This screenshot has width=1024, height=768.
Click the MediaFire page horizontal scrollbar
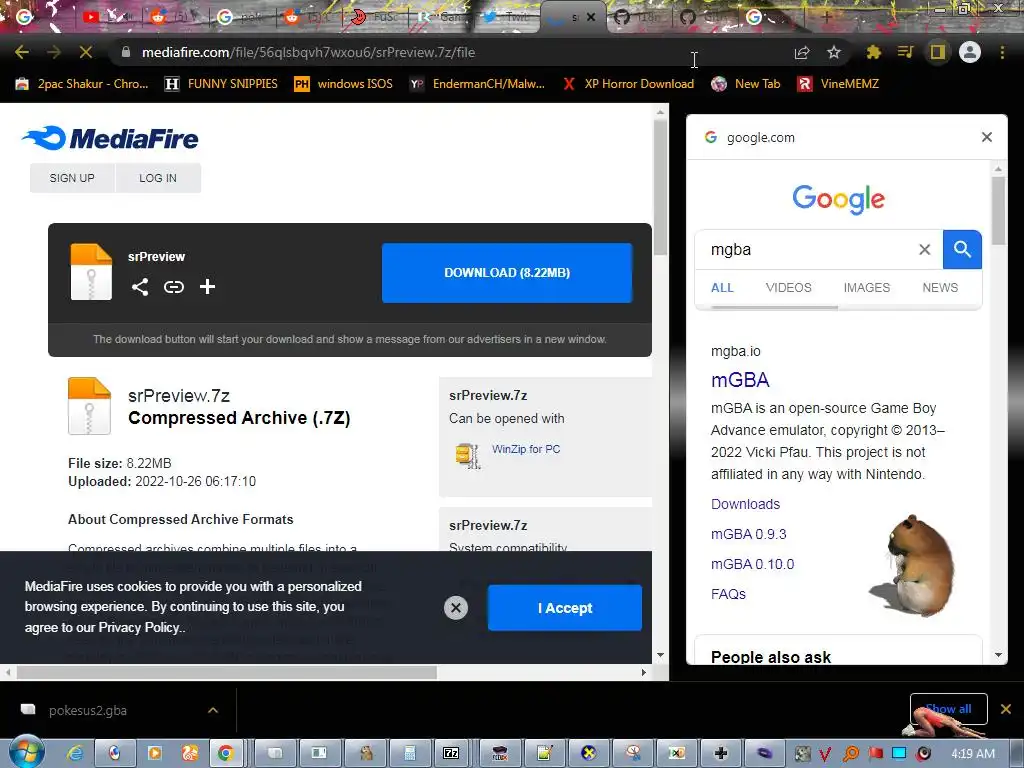point(227,672)
